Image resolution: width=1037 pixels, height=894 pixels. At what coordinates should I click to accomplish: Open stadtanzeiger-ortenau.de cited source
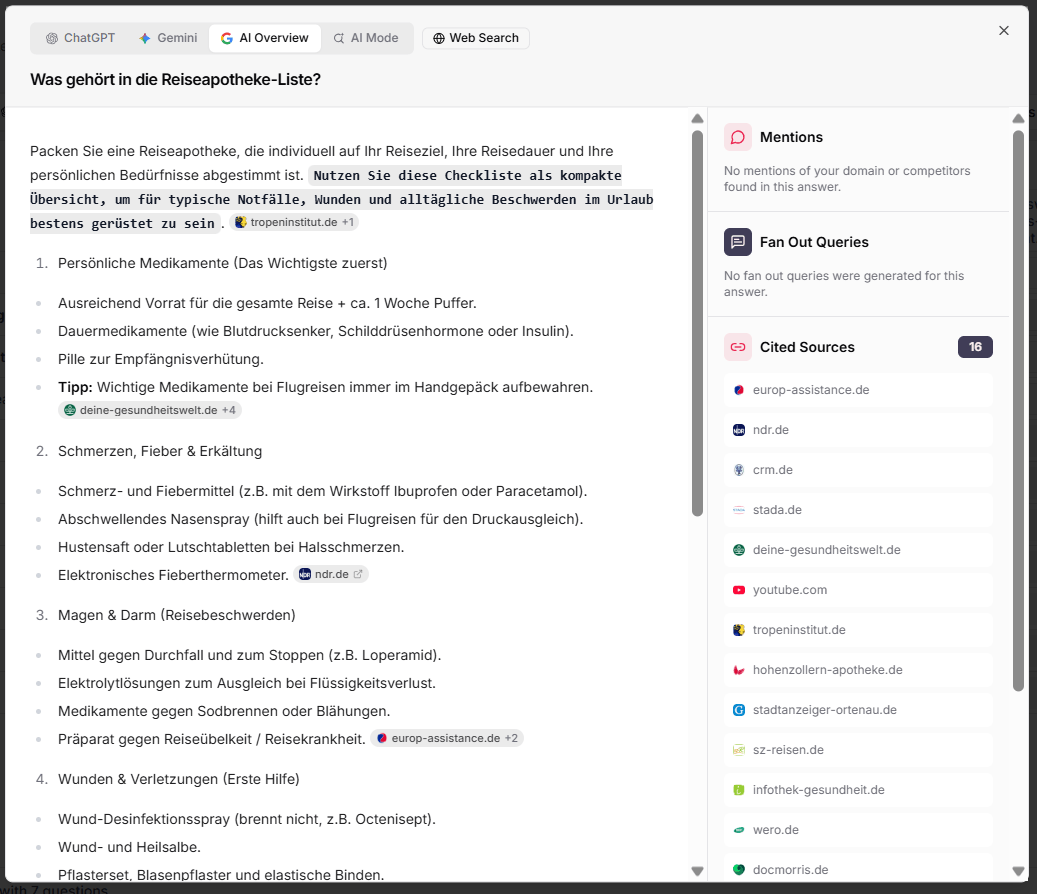(858, 710)
